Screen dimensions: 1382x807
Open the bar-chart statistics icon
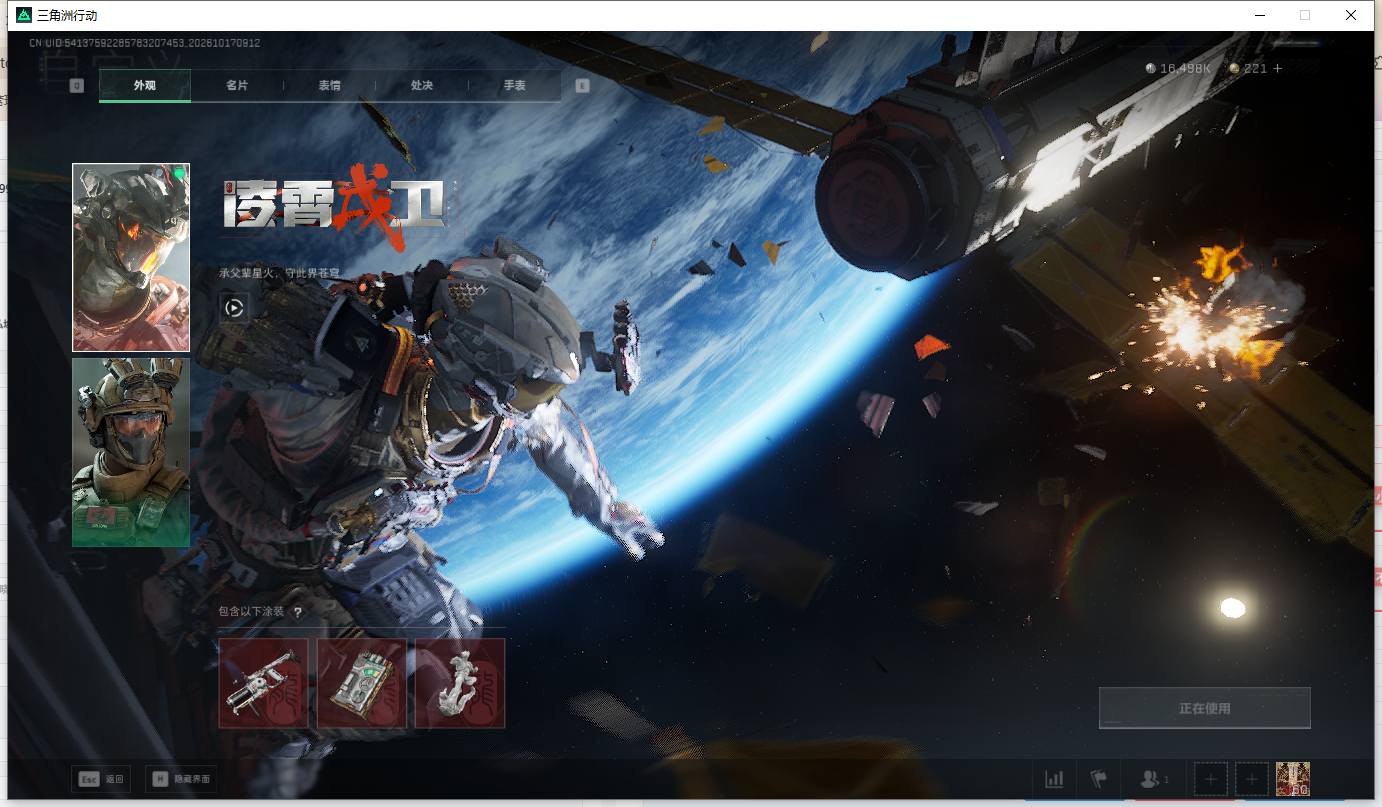(1054, 779)
